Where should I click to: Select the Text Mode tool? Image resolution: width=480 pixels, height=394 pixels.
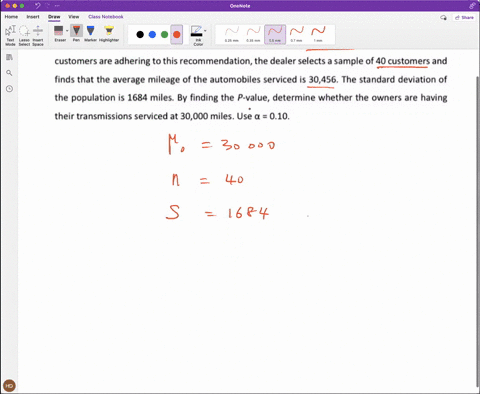click(10, 35)
